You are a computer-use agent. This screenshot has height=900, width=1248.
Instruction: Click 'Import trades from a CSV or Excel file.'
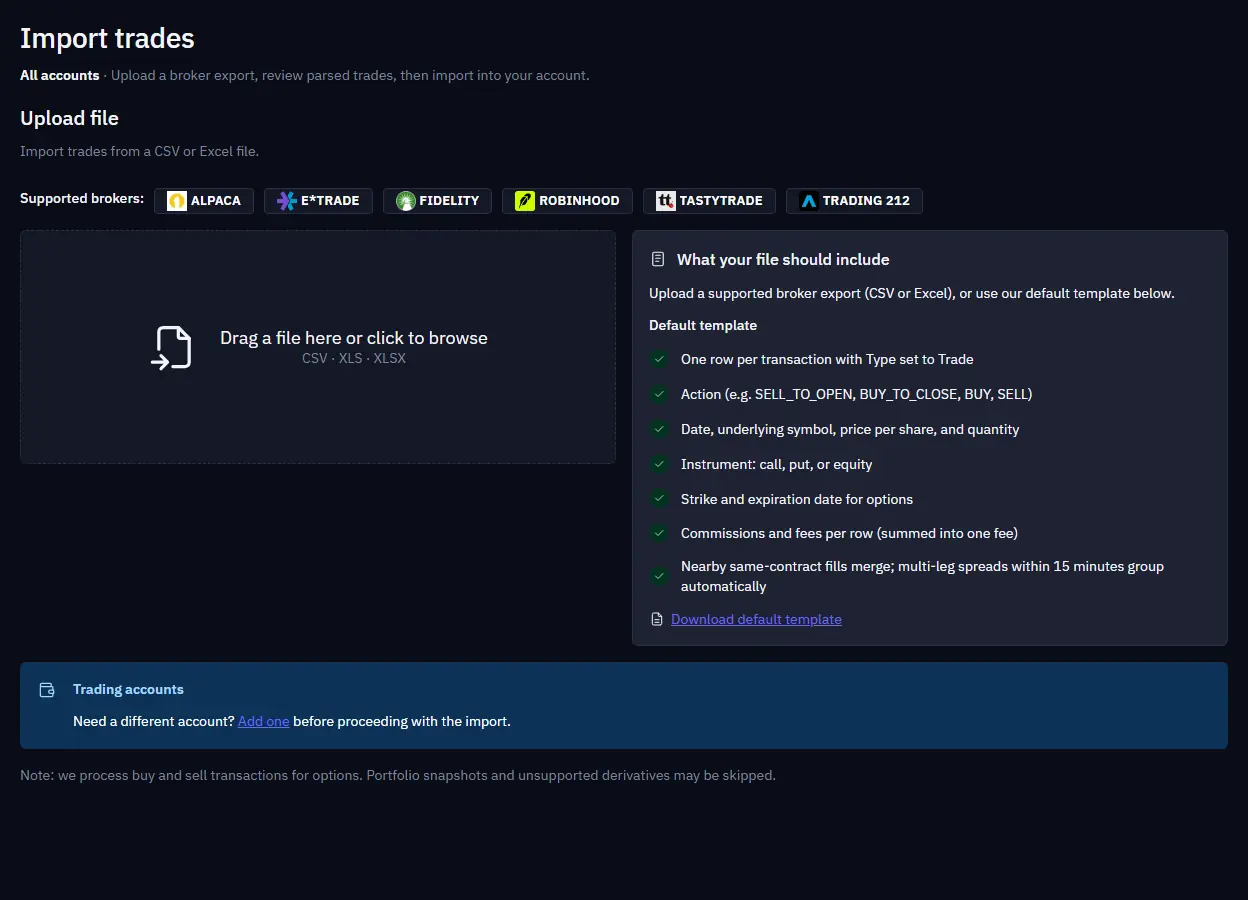139,152
